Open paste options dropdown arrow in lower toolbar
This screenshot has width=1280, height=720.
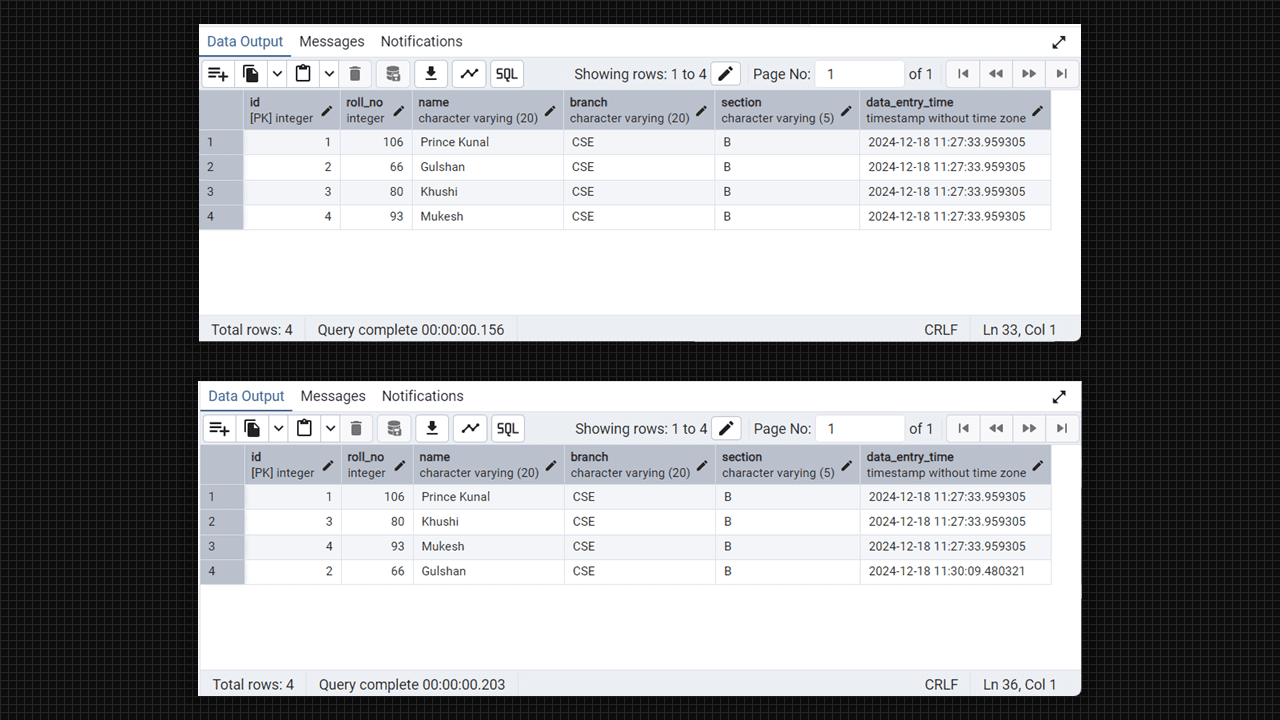point(330,429)
